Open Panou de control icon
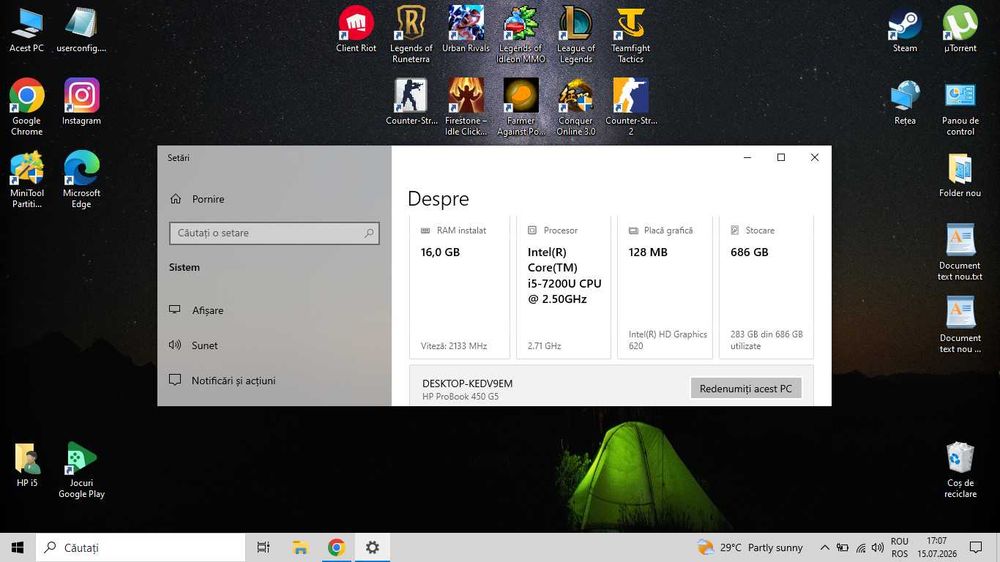The height and width of the screenshot is (562, 1000). click(x=960, y=107)
